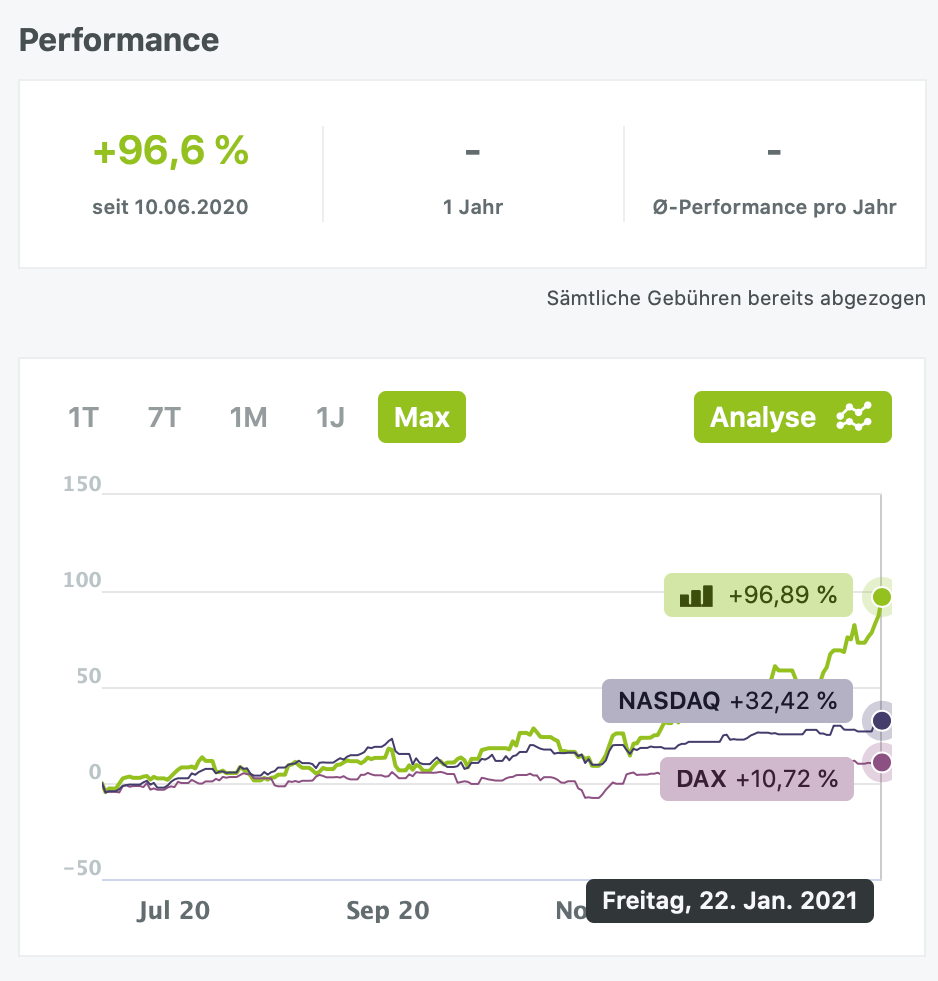Click the dark blue NASDAQ data point

tap(881, 720)
